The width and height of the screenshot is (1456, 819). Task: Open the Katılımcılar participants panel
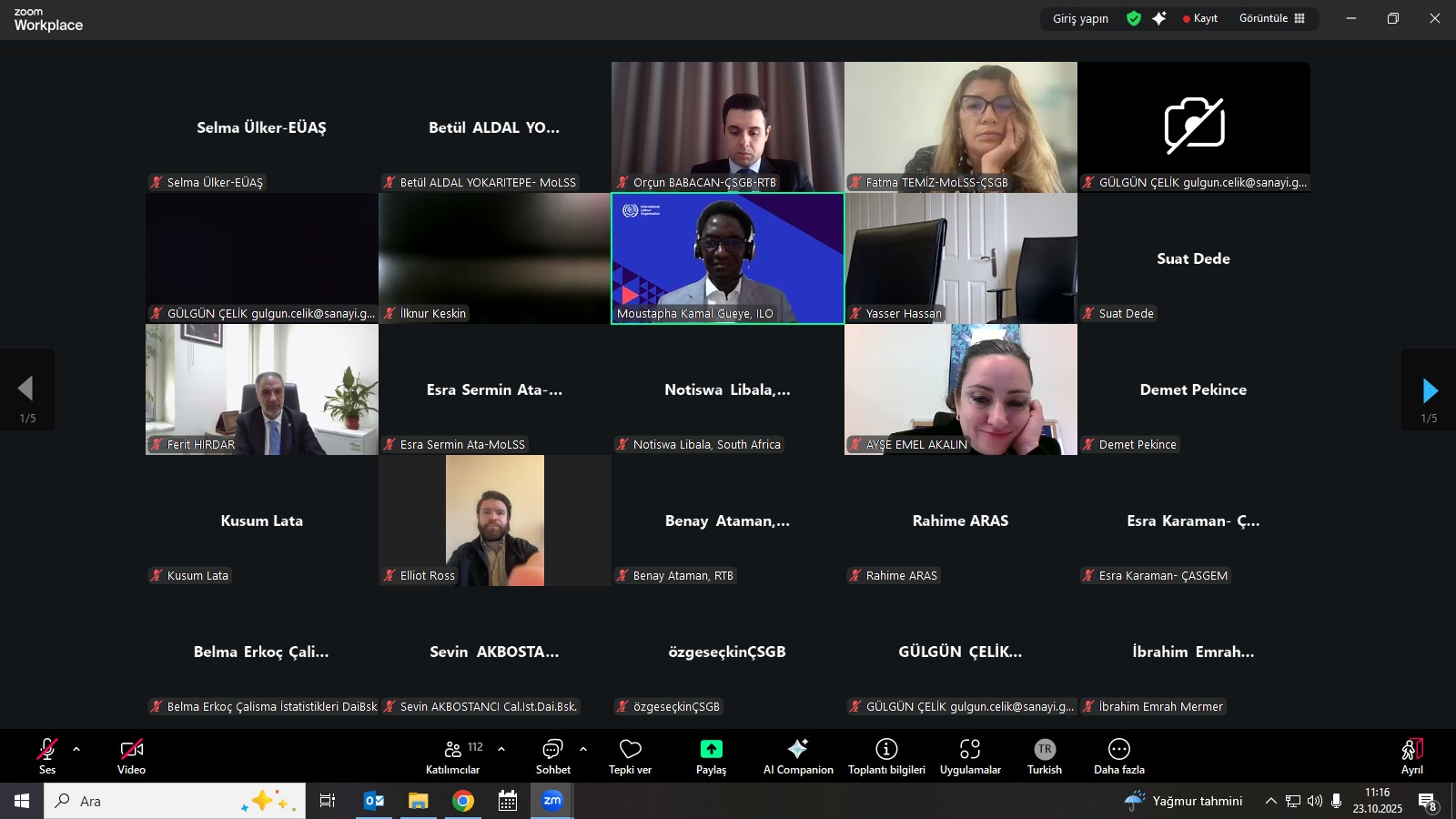click(452, 755)
